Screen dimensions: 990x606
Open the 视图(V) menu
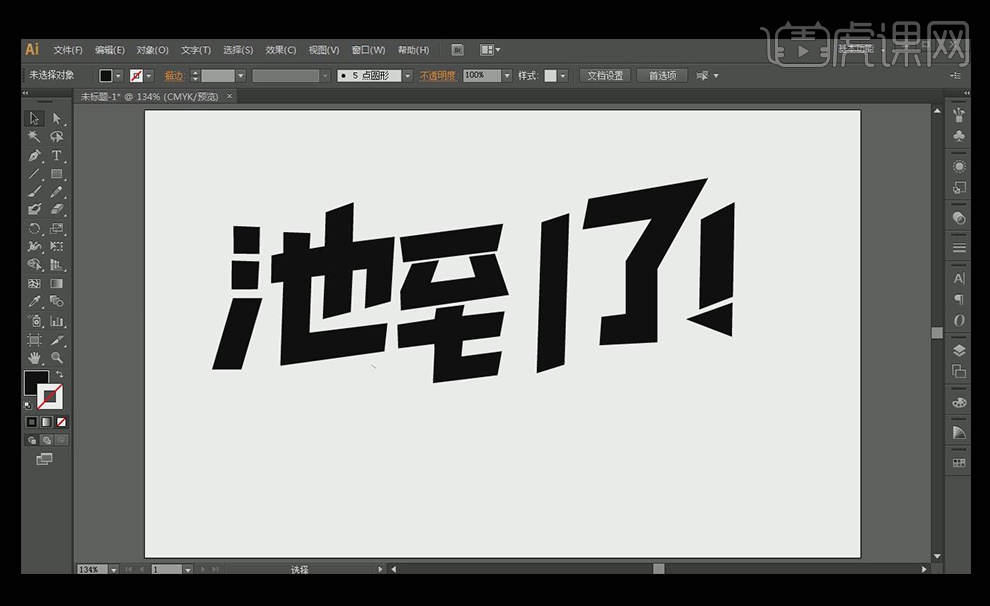tap(323, 50)
